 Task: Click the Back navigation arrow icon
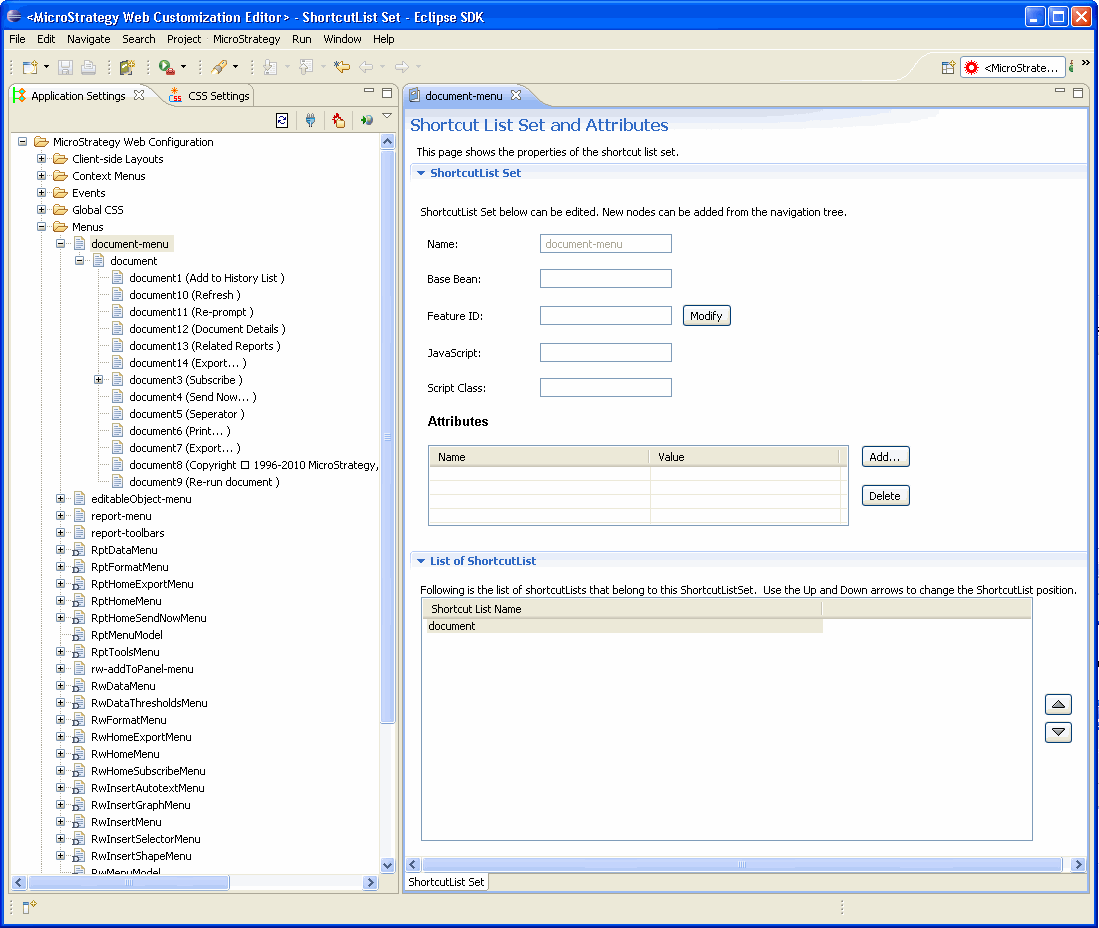[x=366, y=67]
